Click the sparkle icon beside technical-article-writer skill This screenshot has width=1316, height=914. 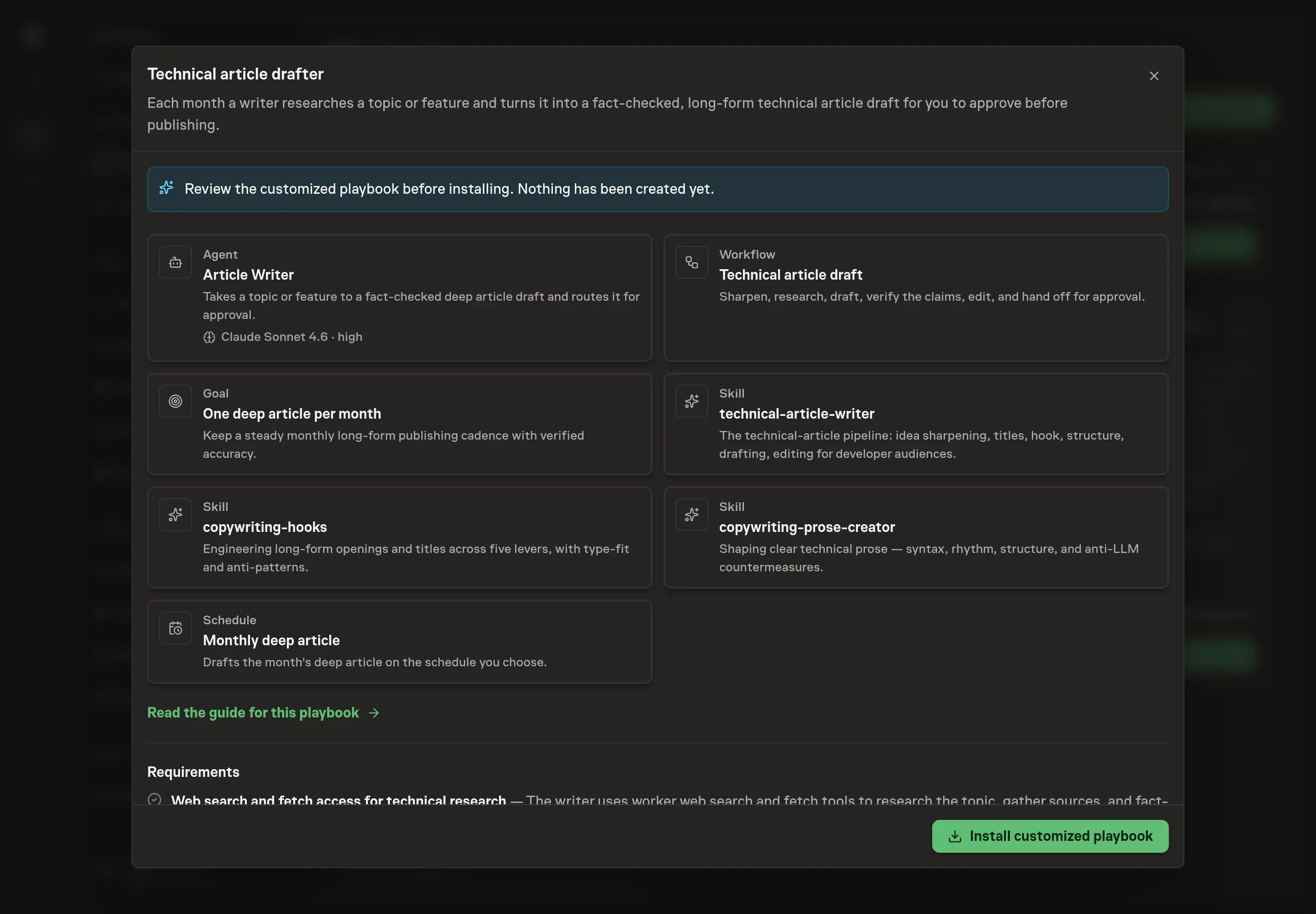point(691,401)
